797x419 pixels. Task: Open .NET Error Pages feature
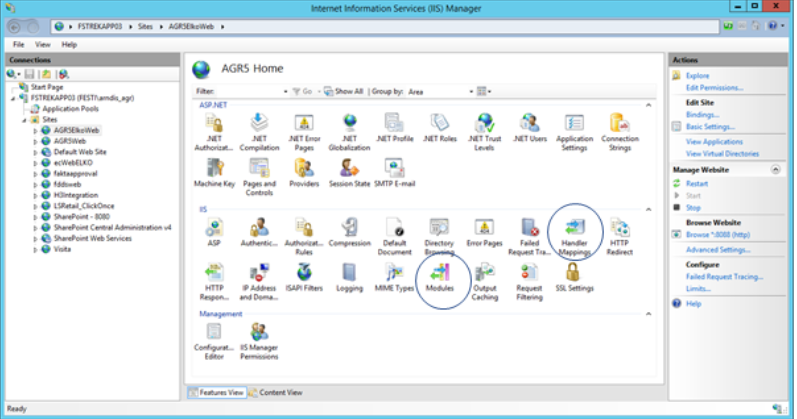[304, 132]
